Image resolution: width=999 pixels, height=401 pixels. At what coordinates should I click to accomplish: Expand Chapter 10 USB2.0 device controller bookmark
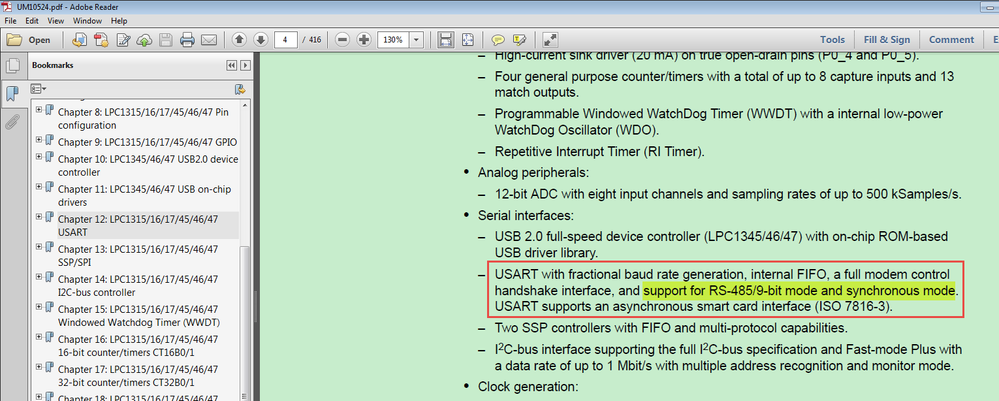[39, 157]
